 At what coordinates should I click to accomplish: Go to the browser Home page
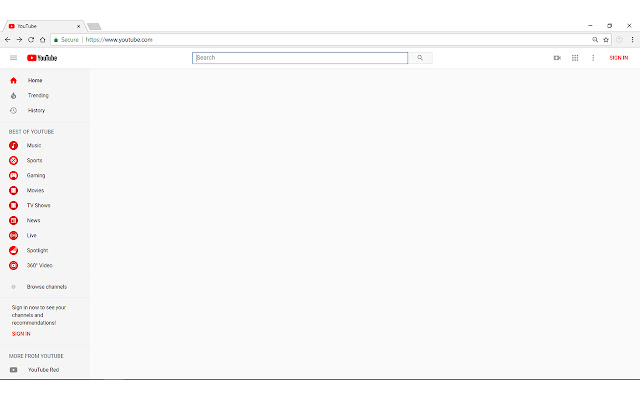tap(42, 40)
